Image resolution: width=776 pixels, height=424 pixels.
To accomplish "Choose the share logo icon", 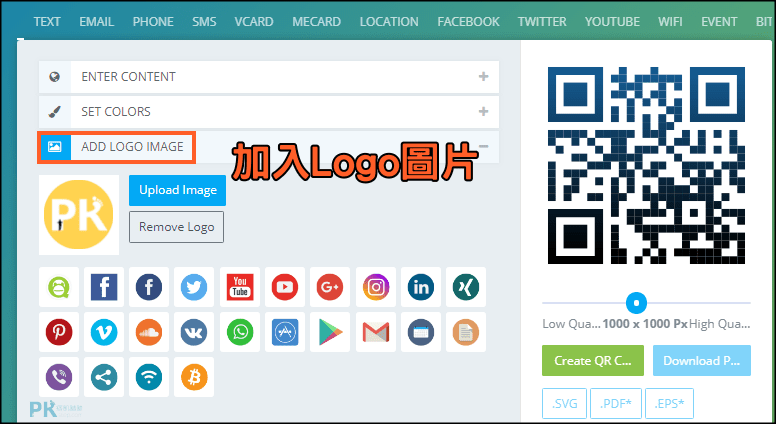I will [104, 377].
